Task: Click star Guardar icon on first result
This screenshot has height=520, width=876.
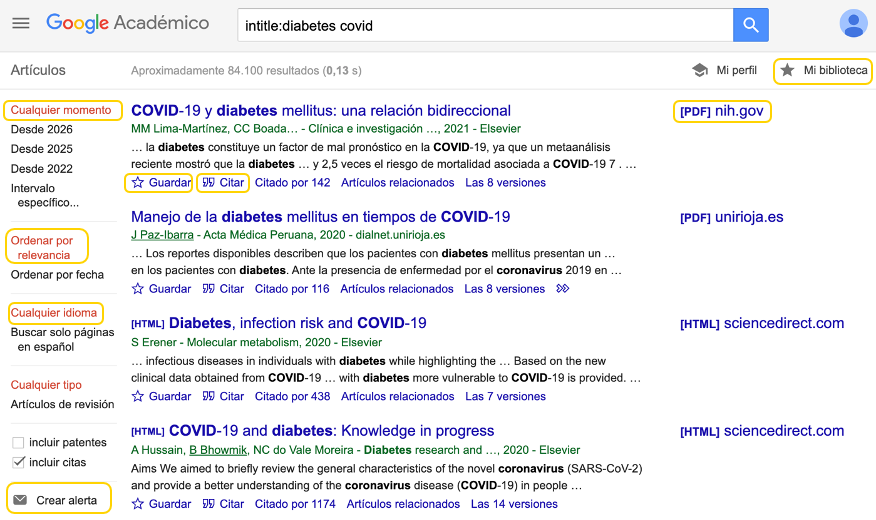Action: (x=138, y=183)
